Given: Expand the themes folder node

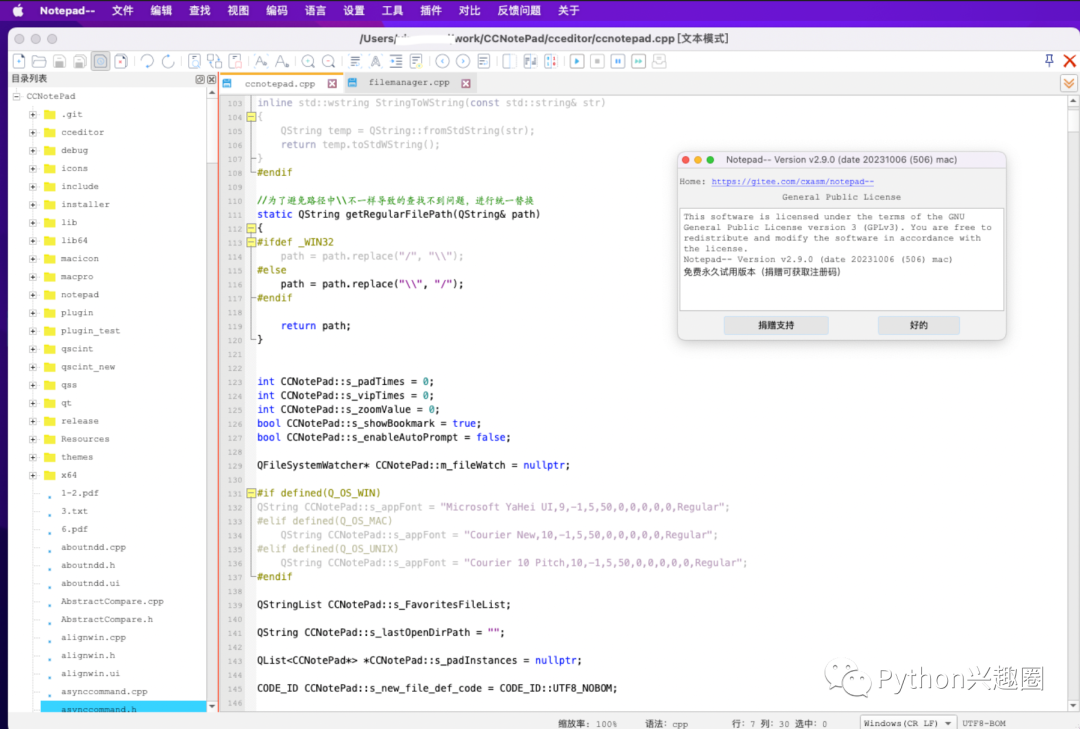Looking at the screenshot, I should pyautogui.click(x=32, y=458).
